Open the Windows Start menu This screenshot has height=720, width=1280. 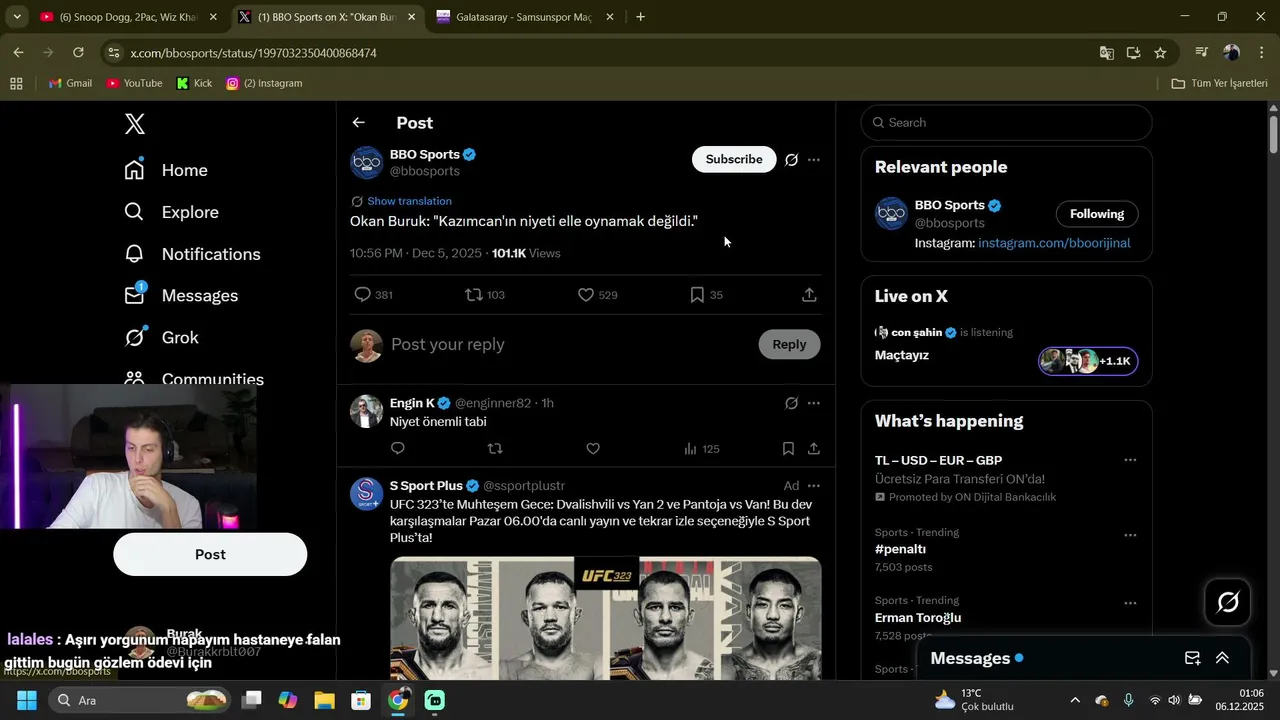[26, 700]
